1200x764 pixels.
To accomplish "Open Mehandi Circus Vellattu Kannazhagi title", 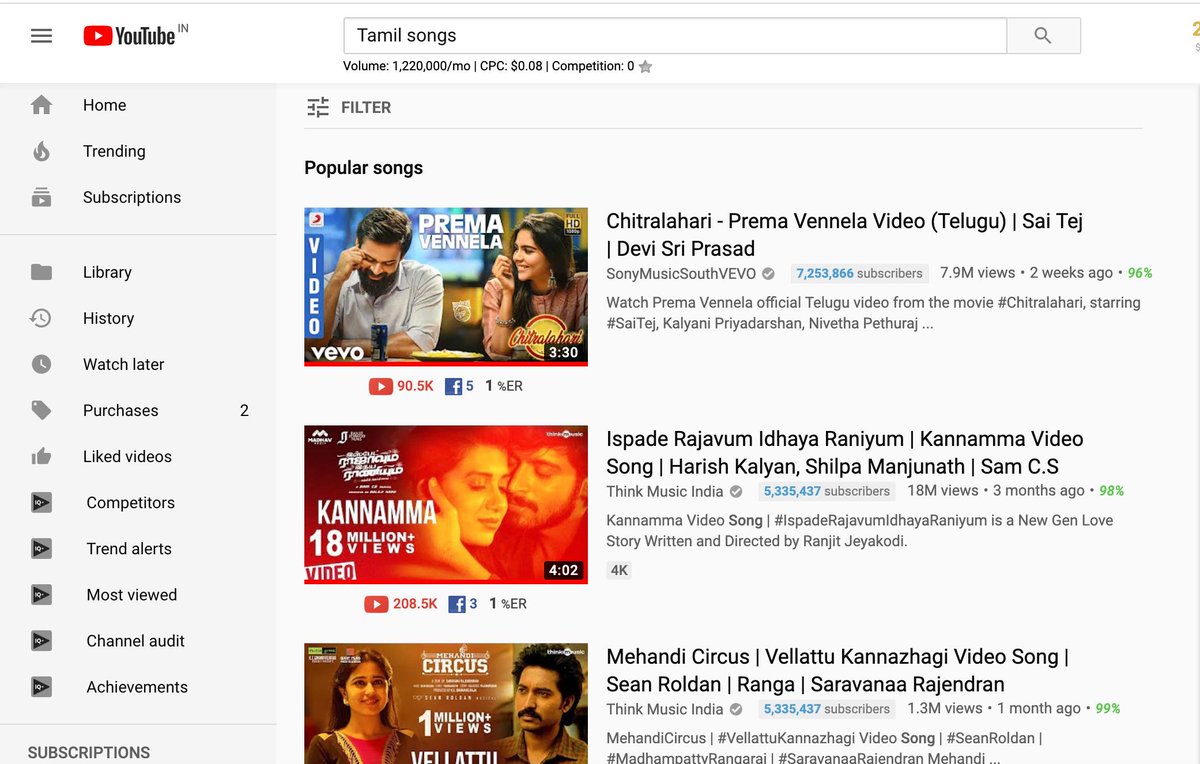I will [837, 671].
